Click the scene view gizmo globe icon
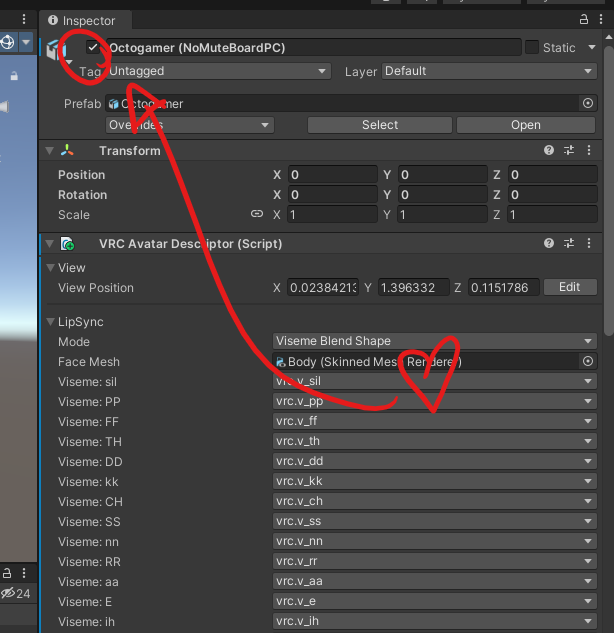 8,42
